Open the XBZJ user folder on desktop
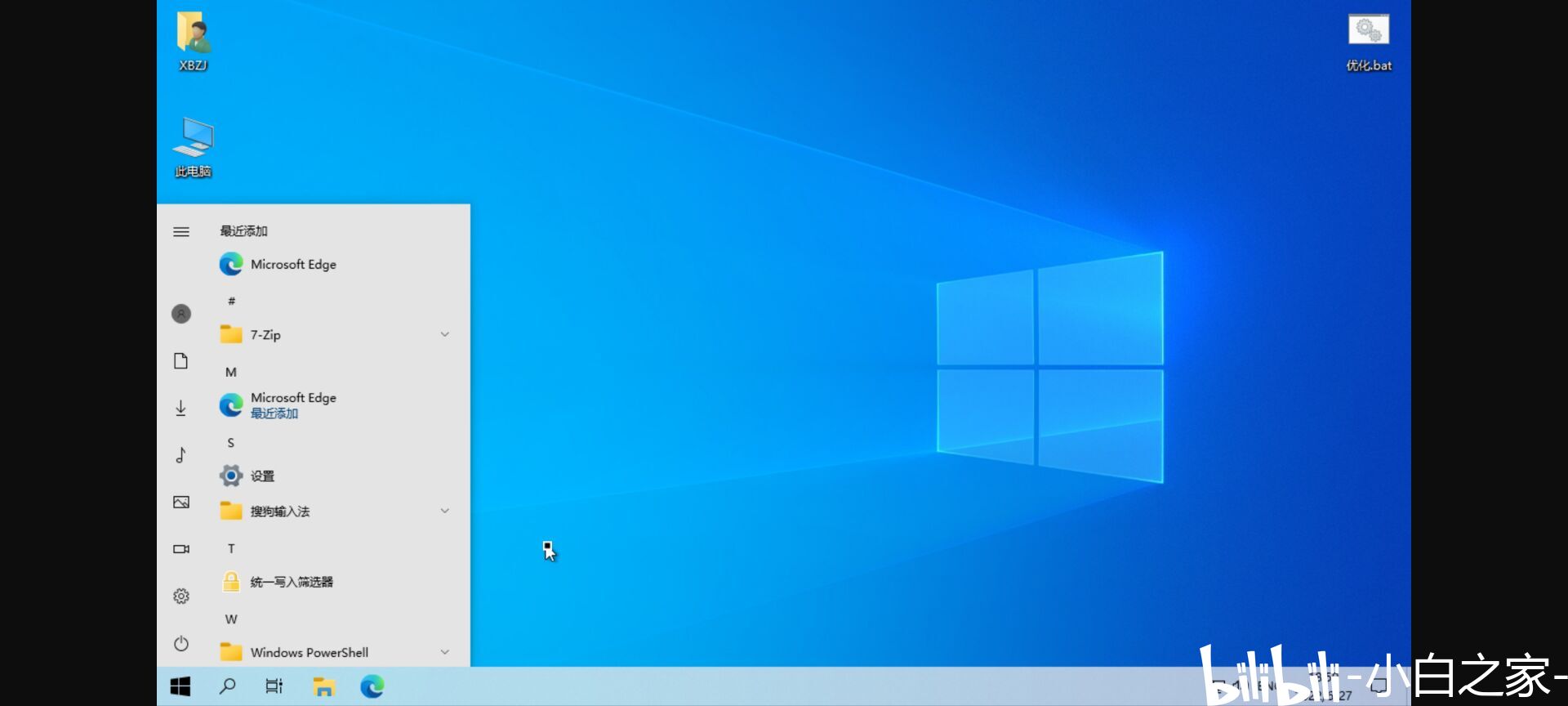The width and height of the screenshot is (1568, 706). (x=193, y=41)
